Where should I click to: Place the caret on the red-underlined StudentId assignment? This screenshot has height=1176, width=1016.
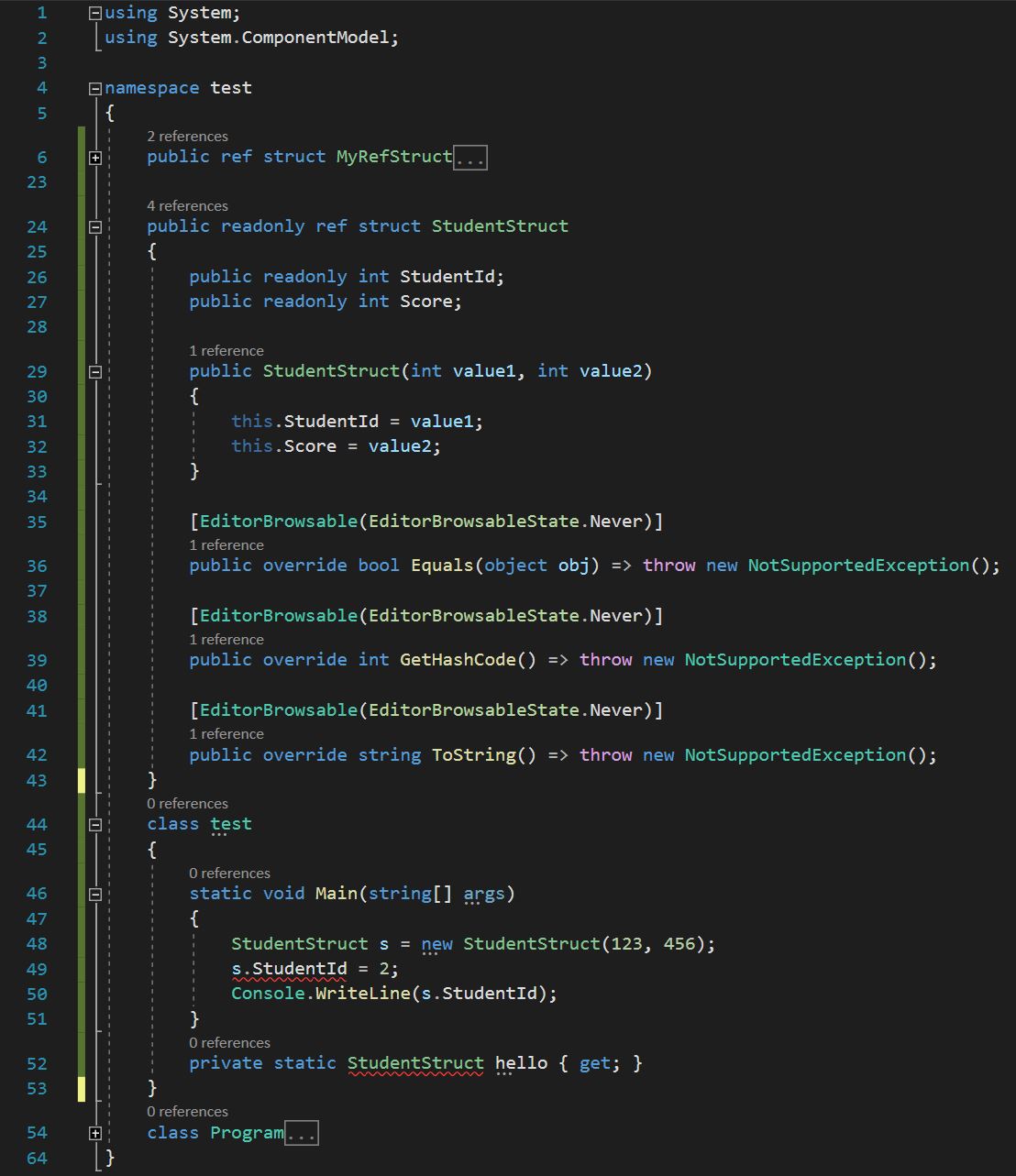pyautogui.click(x=290, y=968)
